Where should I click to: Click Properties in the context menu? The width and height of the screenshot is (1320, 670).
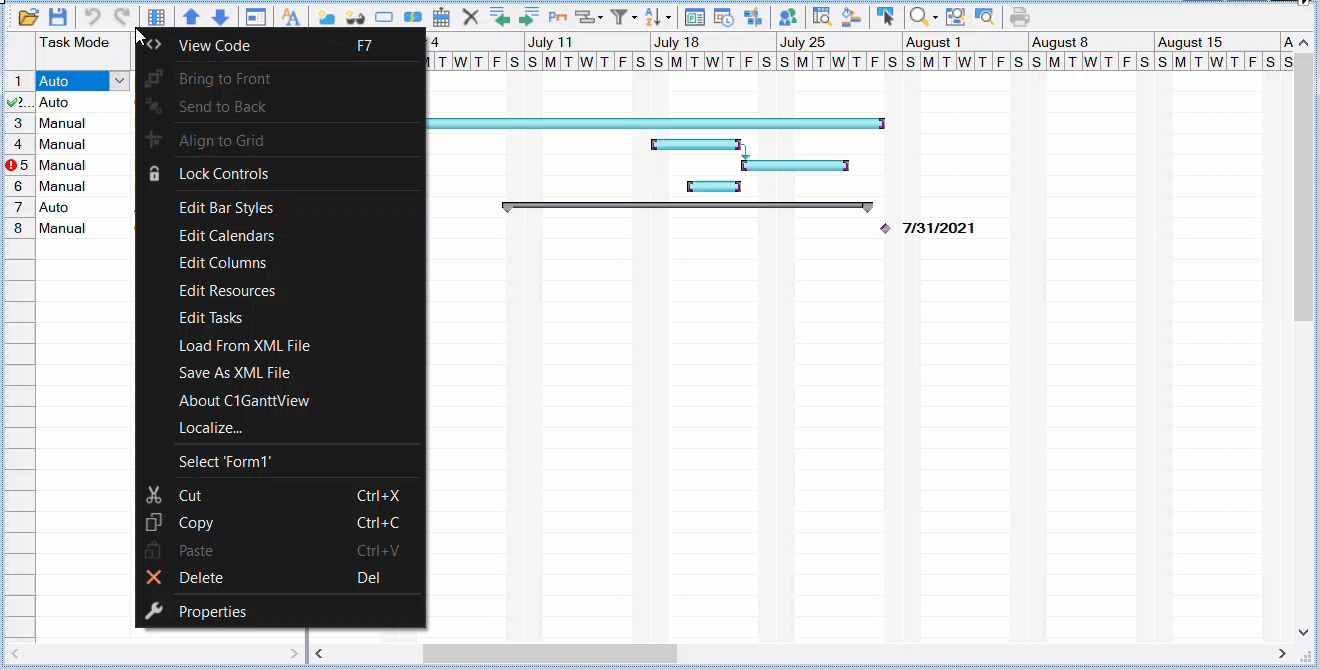(212, 612)
